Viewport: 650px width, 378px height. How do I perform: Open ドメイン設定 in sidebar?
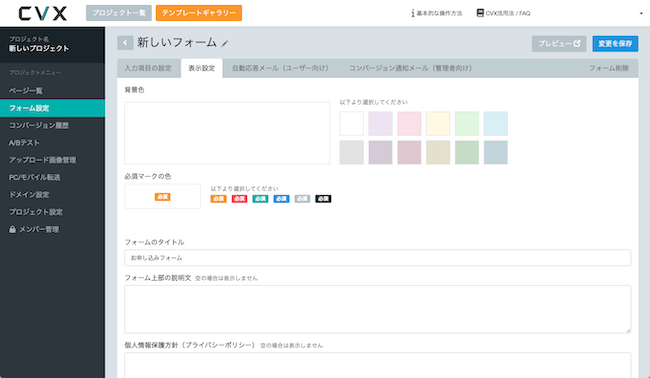[x=52, y=194]
